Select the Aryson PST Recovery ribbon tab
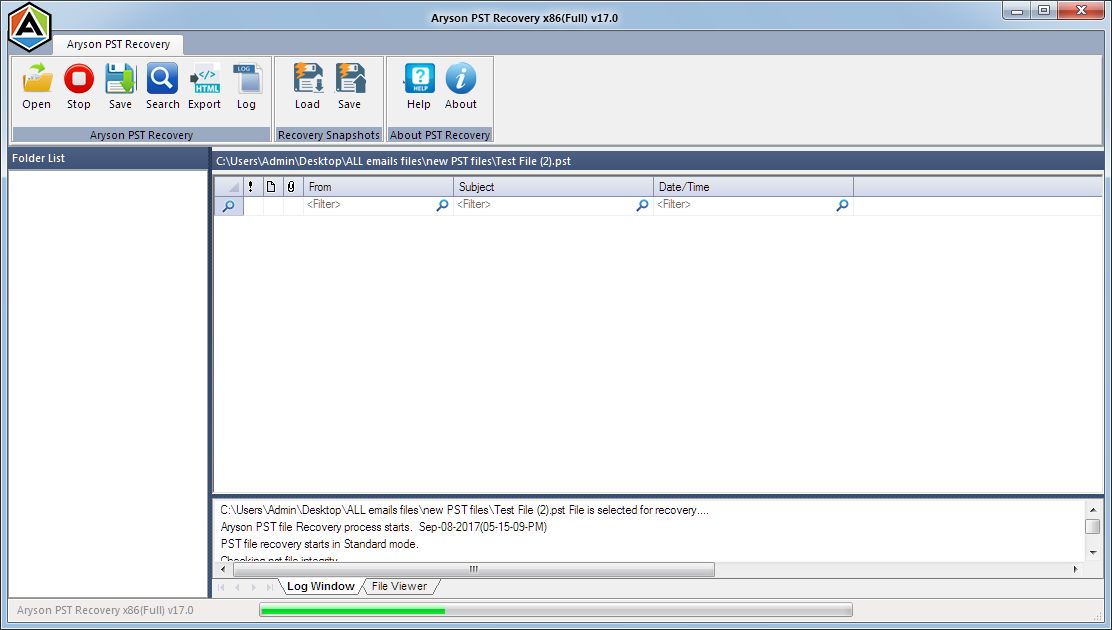The image size is (1112, 630). 118,44
